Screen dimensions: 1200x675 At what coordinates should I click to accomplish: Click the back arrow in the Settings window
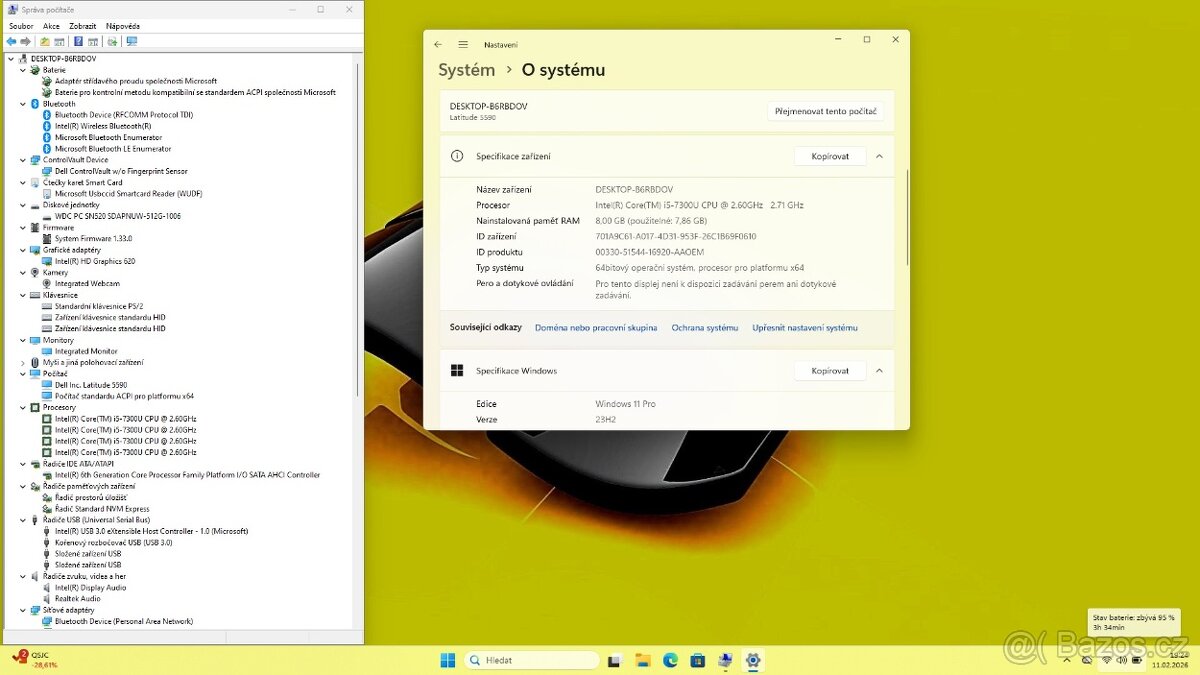pyautogui.click(x=437, y=44)
